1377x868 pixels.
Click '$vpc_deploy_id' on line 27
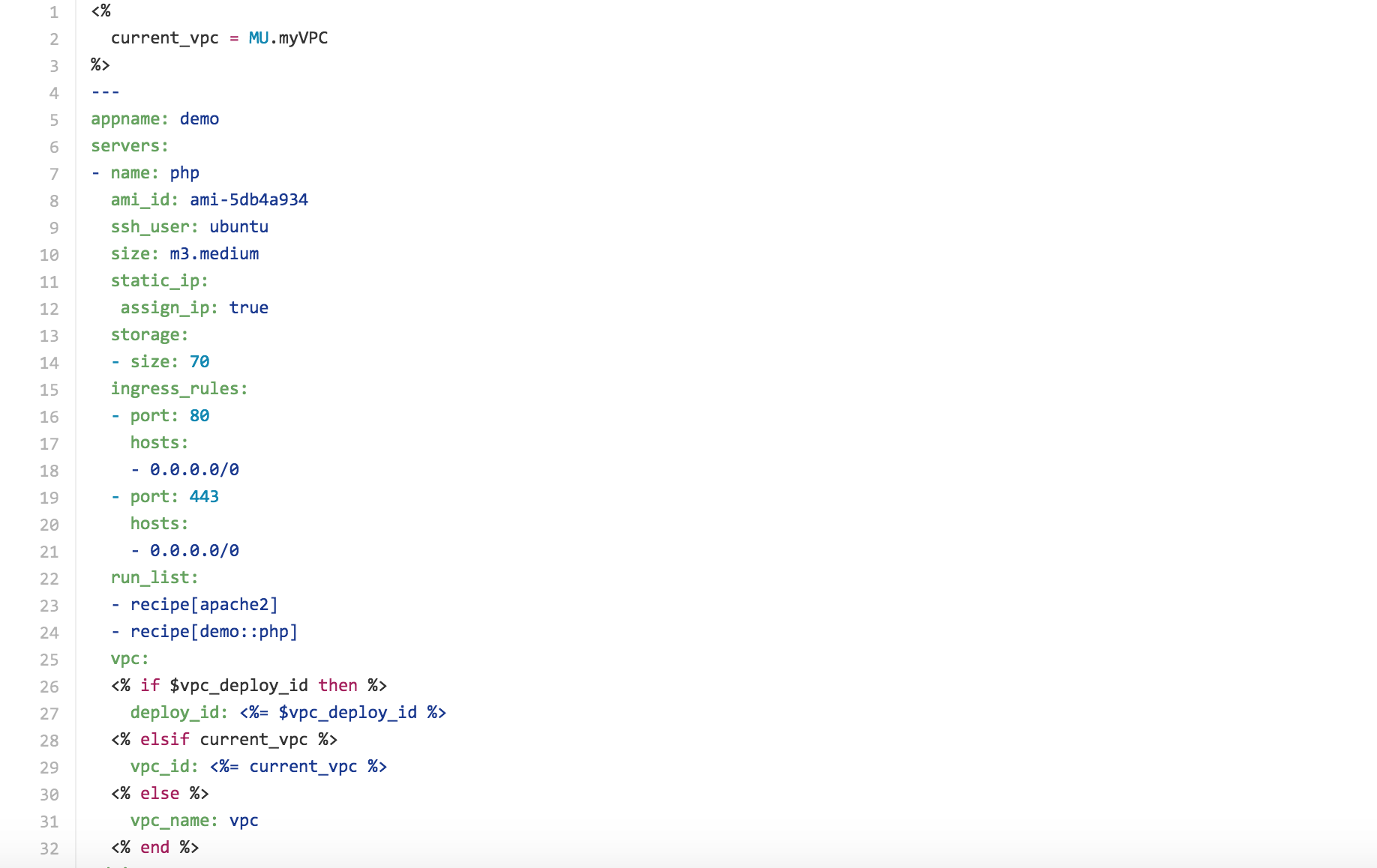[x=348, y=713]
